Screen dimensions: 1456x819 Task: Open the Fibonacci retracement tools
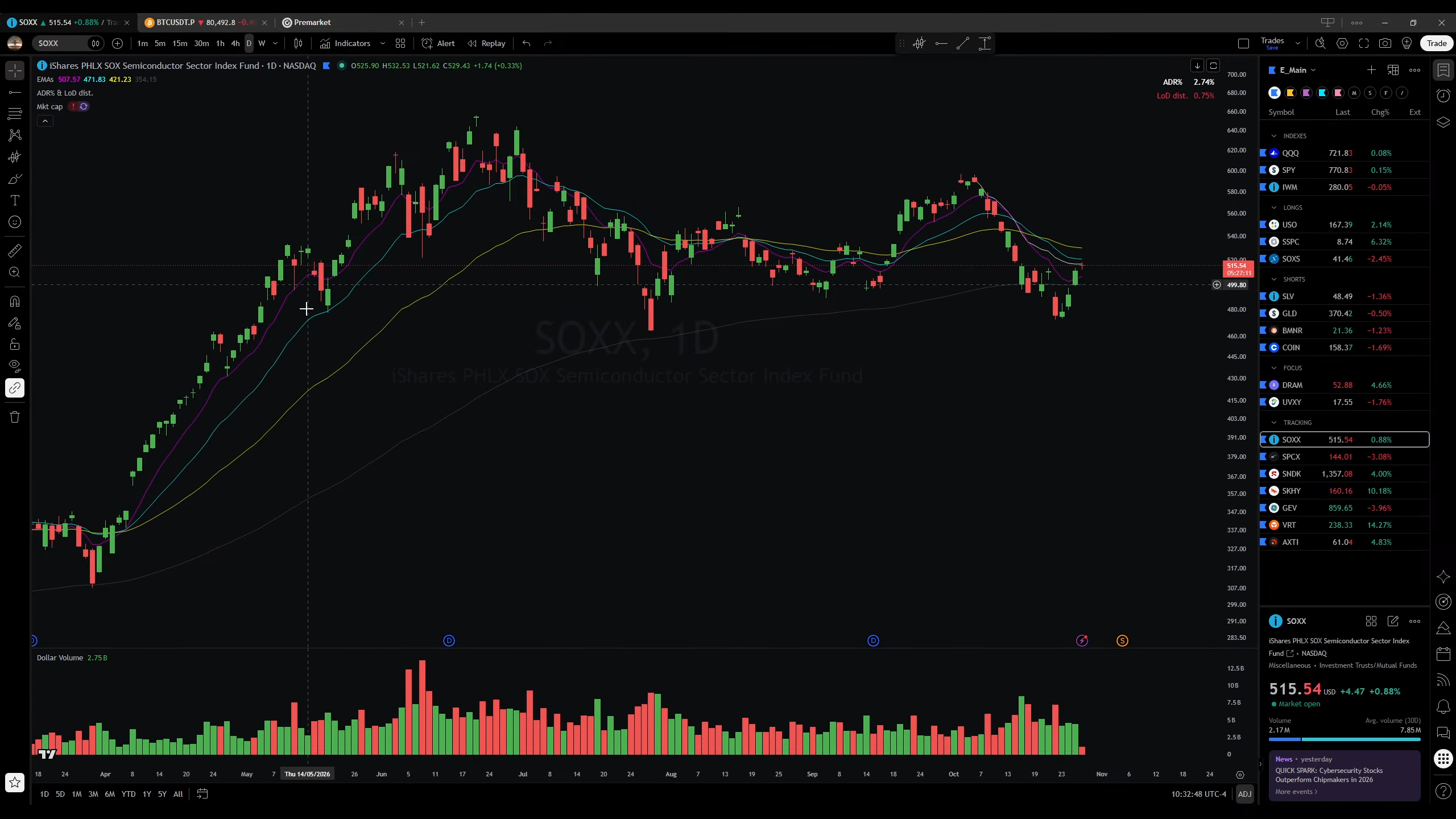pyautogui.click(x=15, y=113)
